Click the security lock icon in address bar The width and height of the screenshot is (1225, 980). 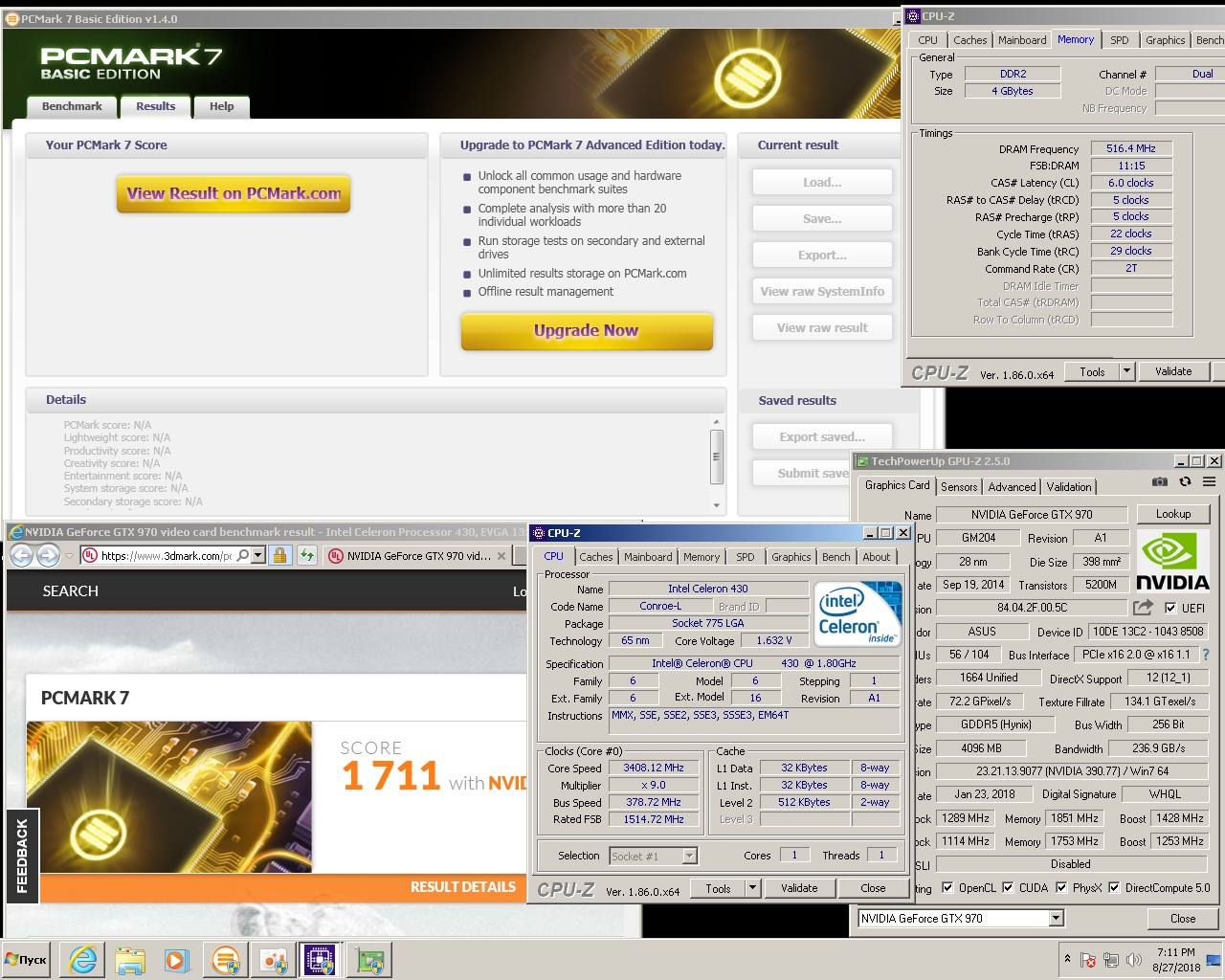coord(279,555)
